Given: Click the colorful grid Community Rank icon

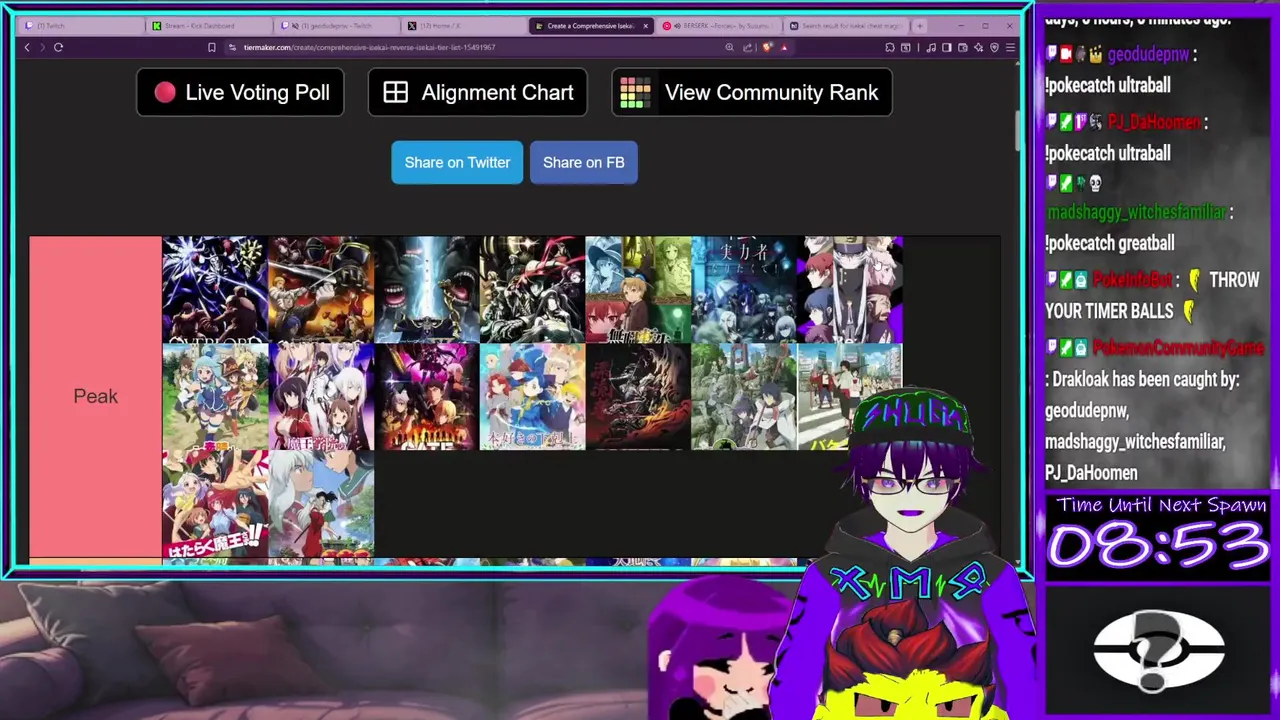Looking at the screenshot, I should pyautogui.click(x=635, y=92).
